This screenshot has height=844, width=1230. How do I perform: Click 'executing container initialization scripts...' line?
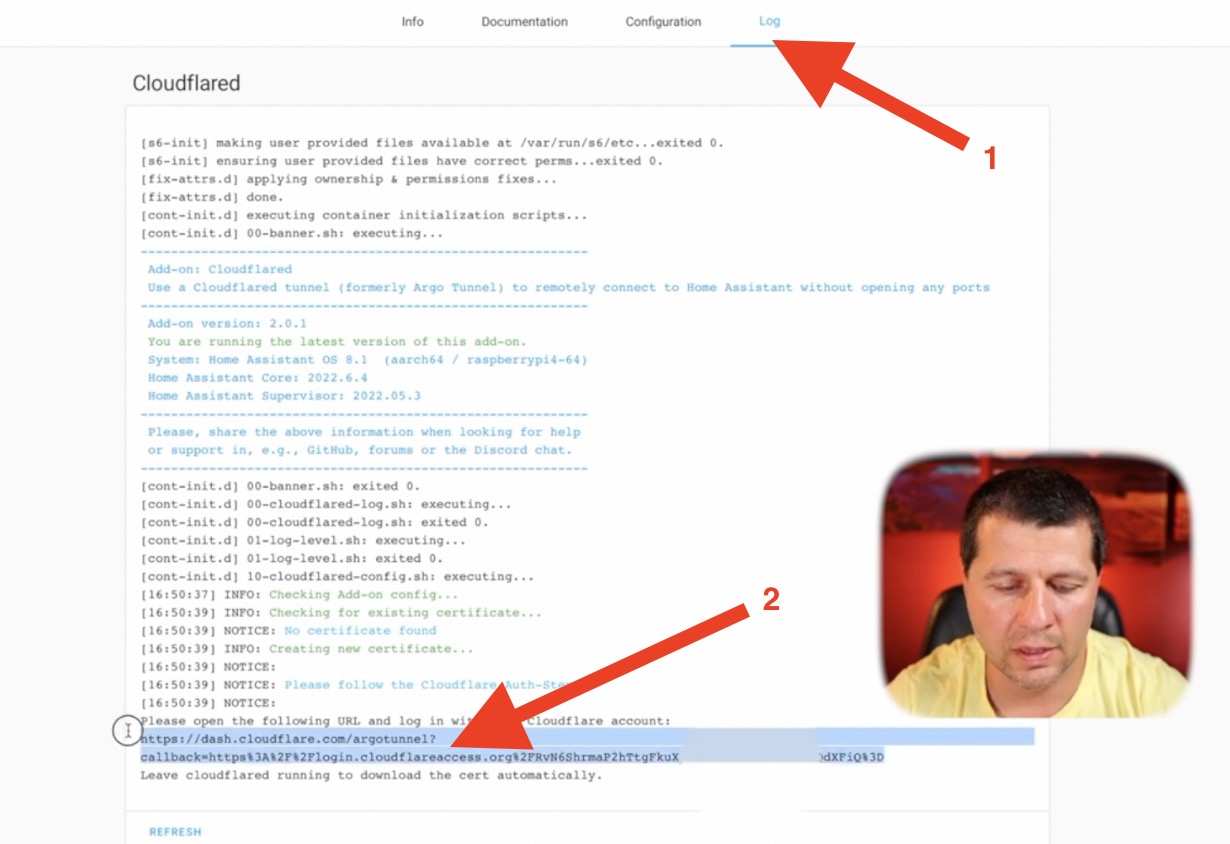pos(364,215)
